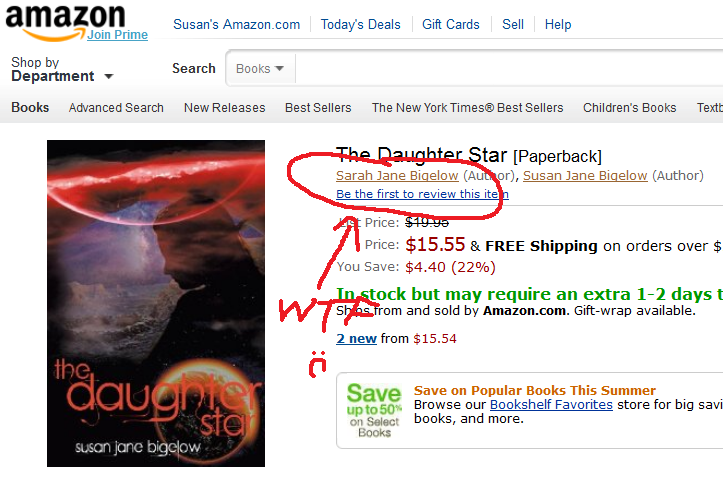Open the Books search category dropdown

[x=261, y=69]
